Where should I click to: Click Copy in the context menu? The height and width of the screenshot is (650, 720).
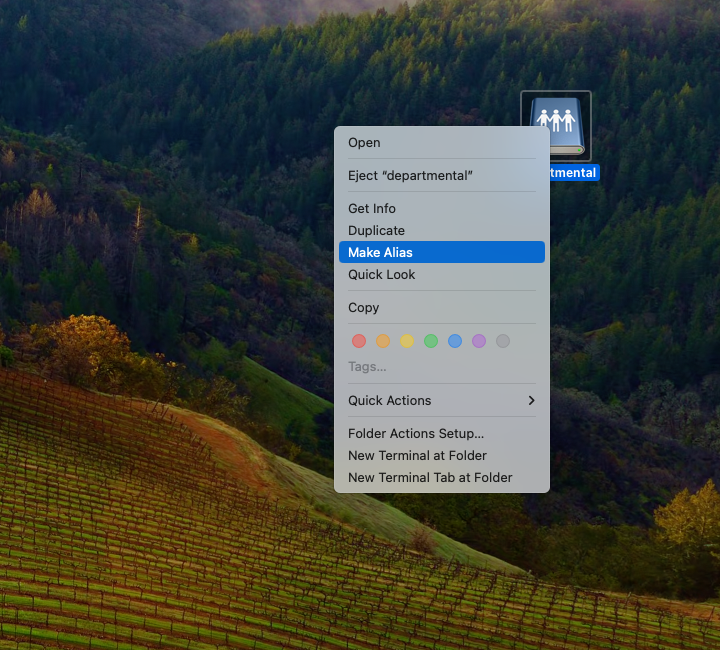point(363,308)
